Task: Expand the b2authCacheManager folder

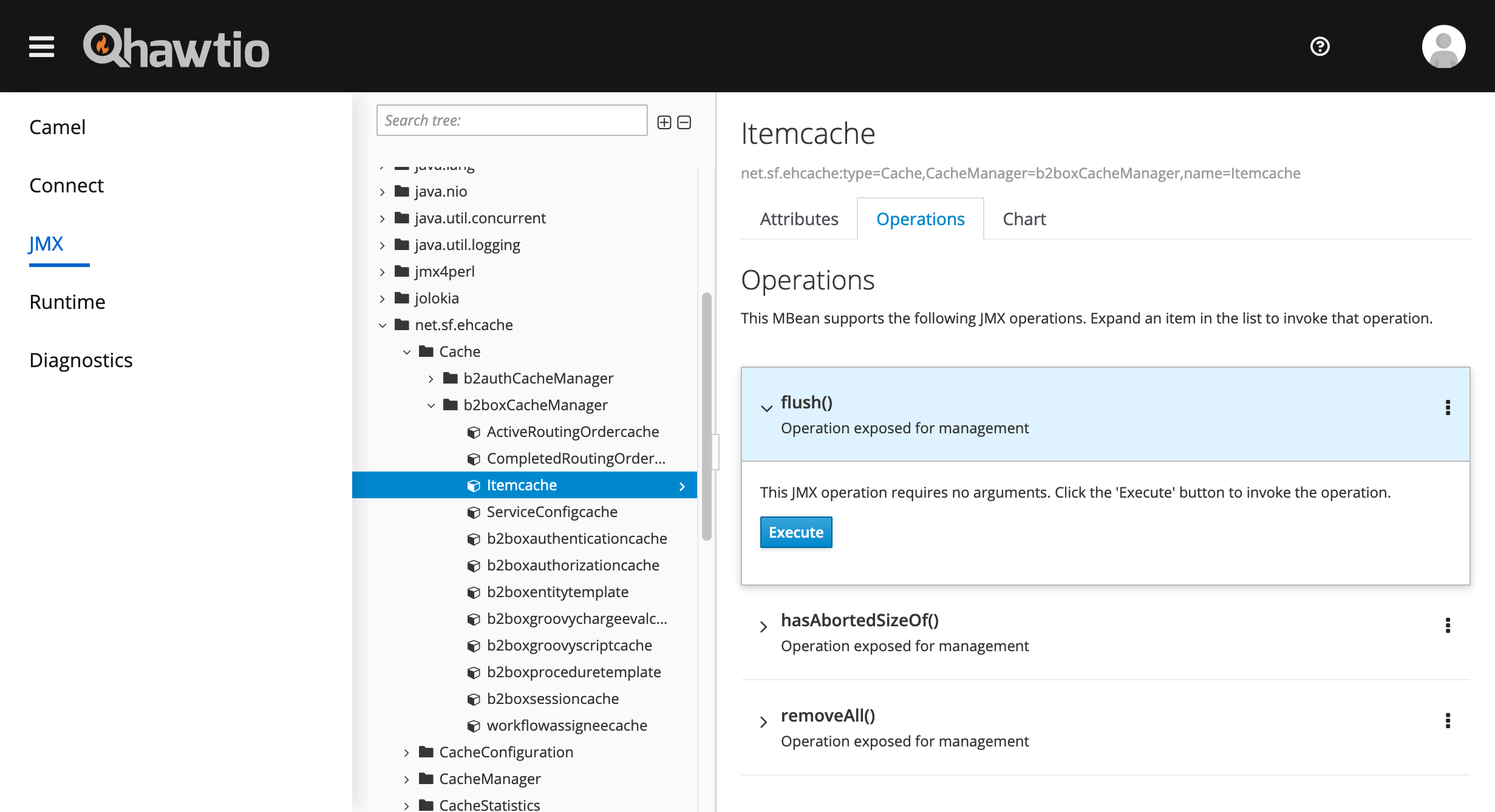Action: pyautogui.click(x=431, y=379)
